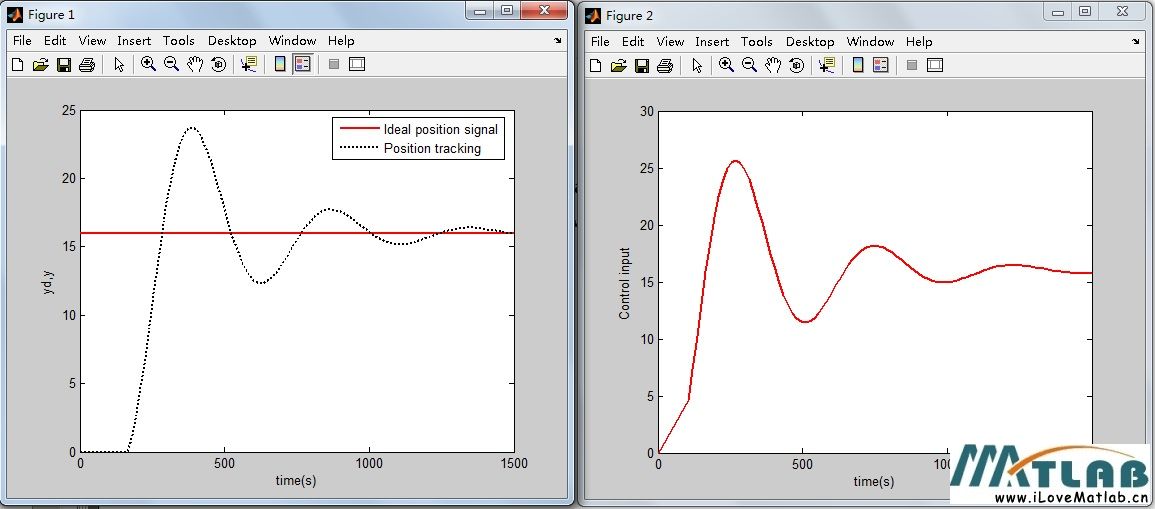
Task: Click Hide Plot Tools icon in Figure 1
Action: click(334, 64)
